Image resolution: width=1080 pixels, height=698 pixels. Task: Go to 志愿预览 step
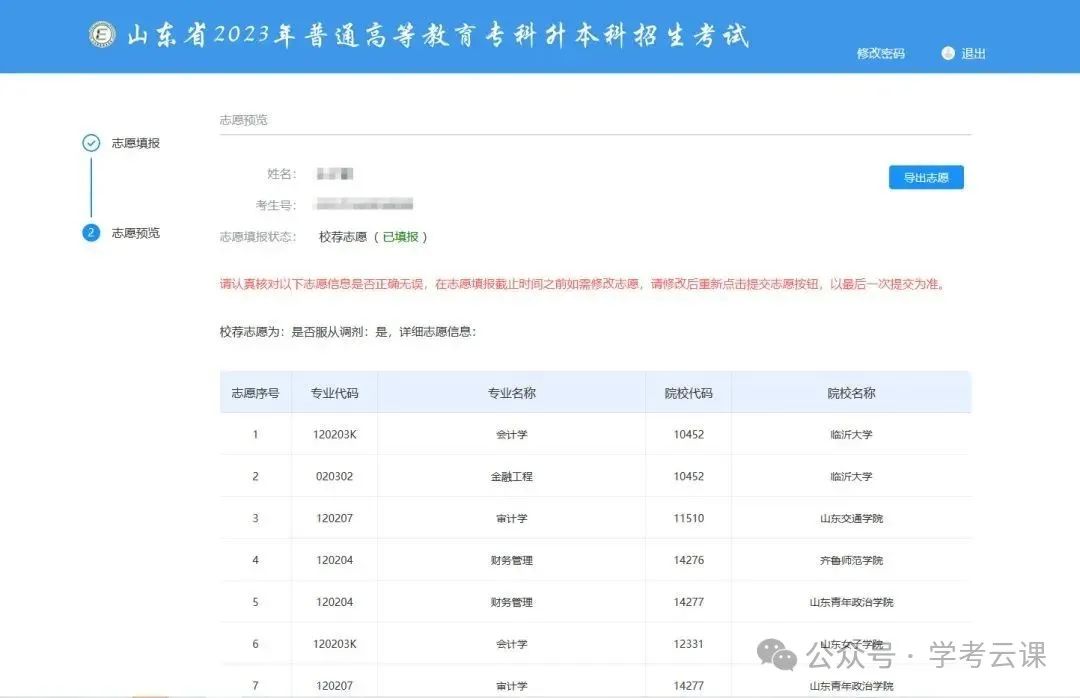[136, 233]
